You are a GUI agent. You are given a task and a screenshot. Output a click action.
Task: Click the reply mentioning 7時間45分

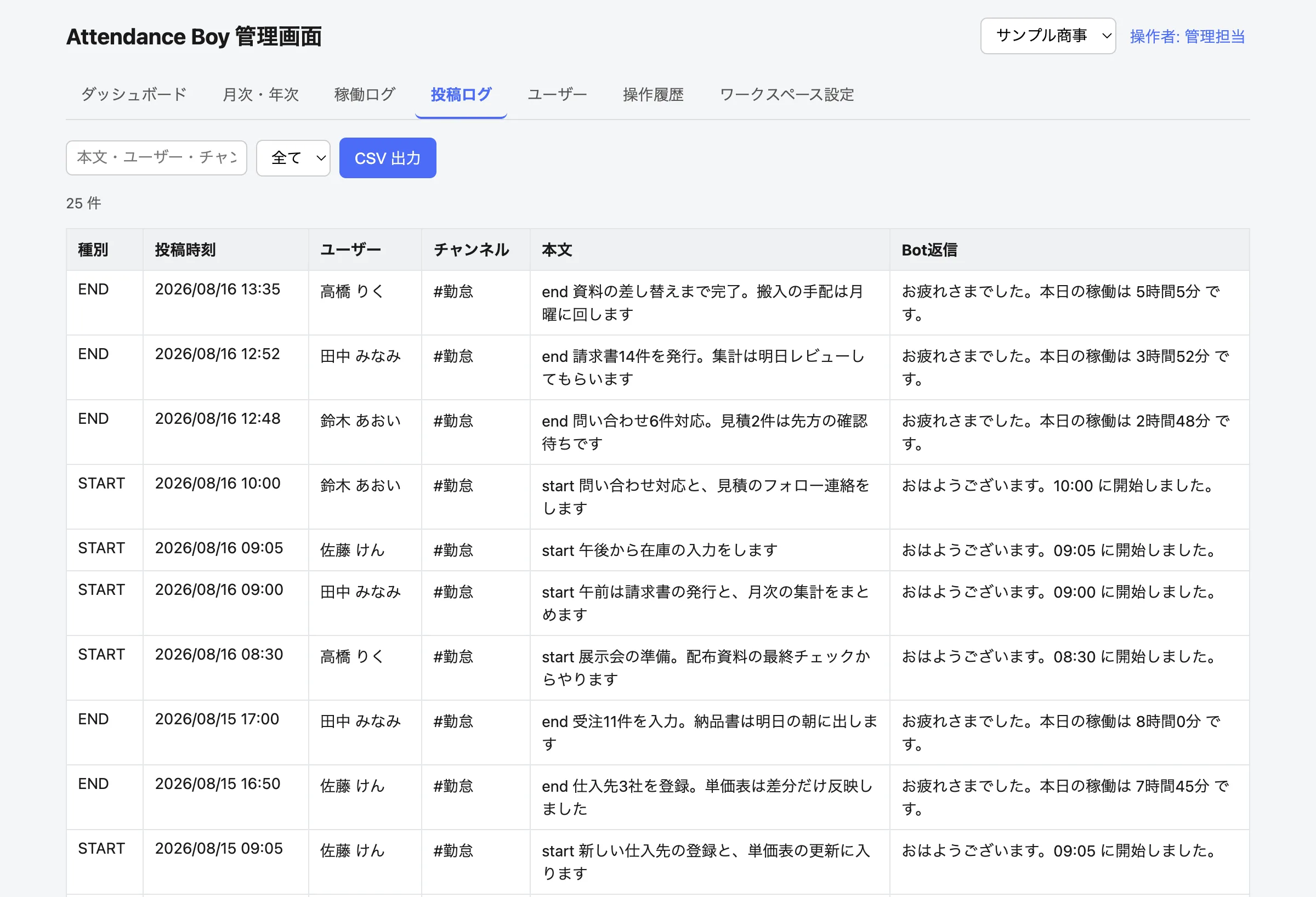point(1065,797)
